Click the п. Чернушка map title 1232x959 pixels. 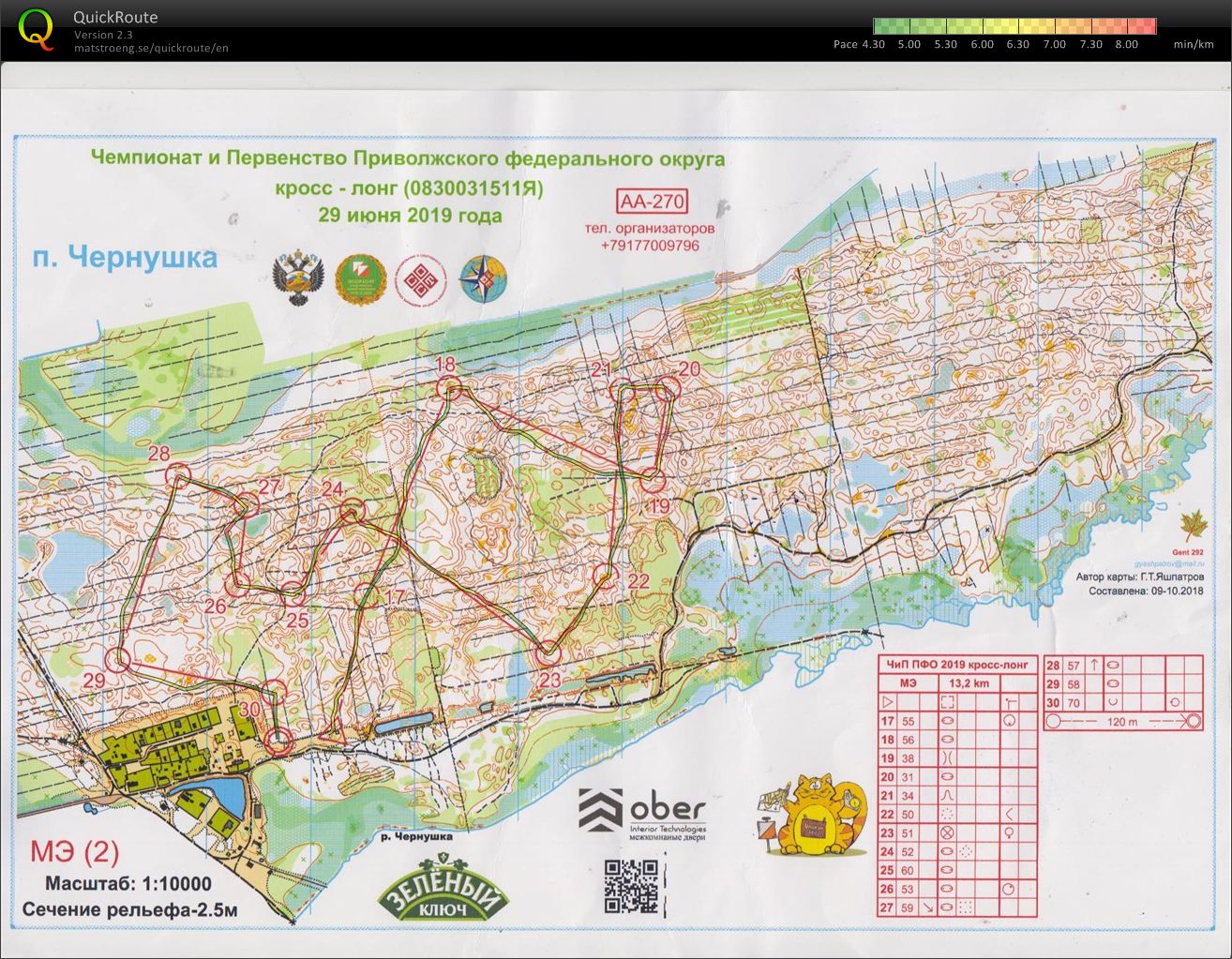coord(124,257)
